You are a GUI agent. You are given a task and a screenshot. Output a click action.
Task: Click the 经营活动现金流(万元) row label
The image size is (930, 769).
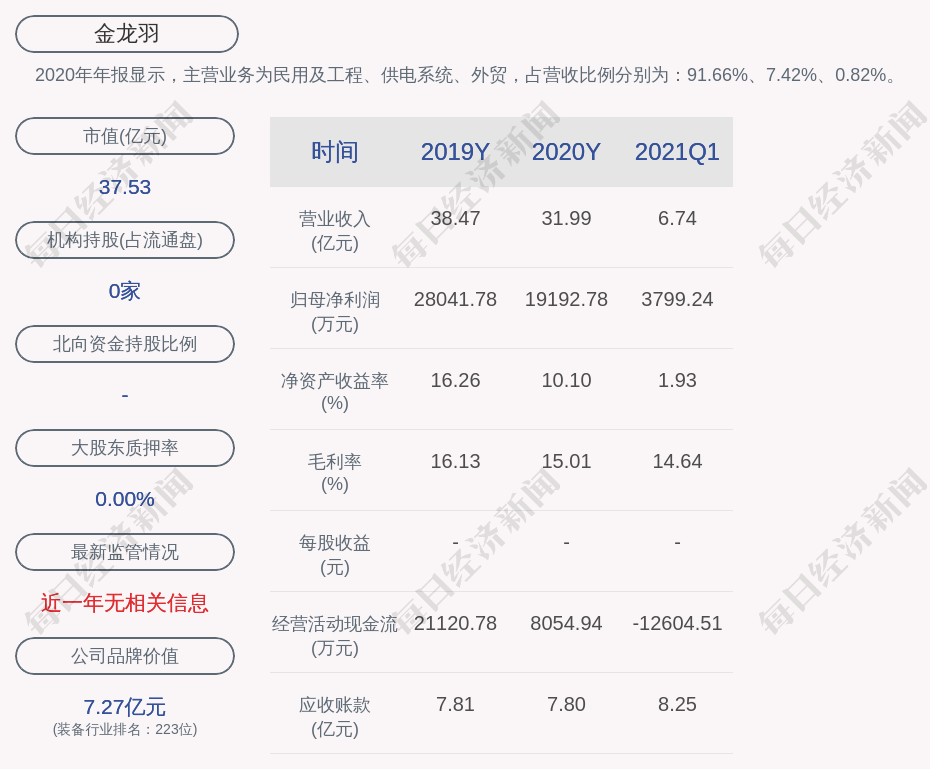click(335, 636)
